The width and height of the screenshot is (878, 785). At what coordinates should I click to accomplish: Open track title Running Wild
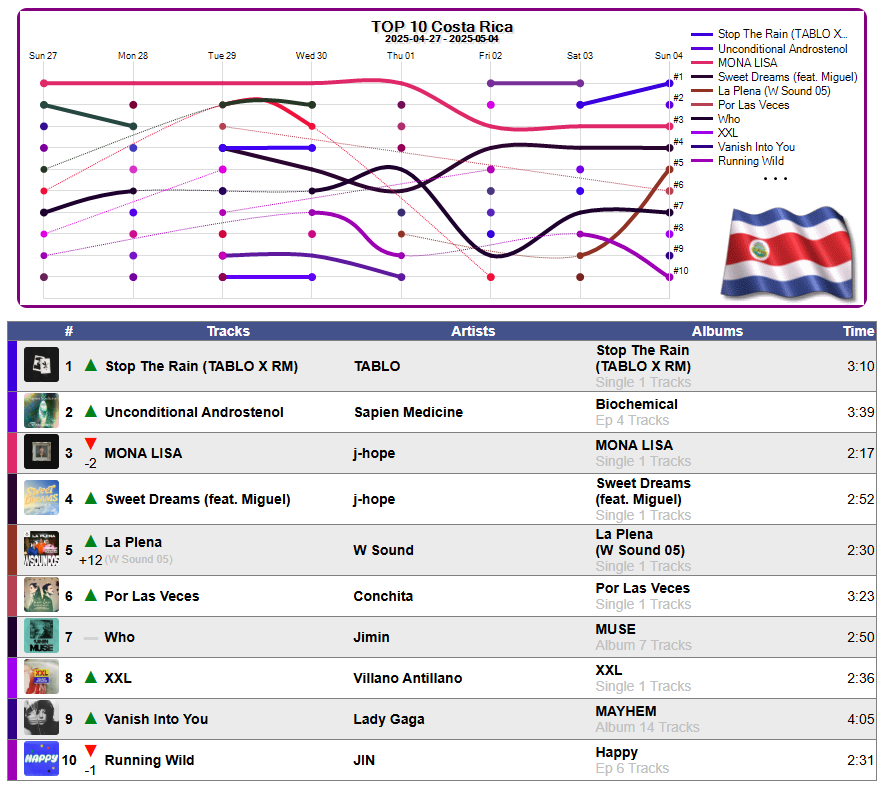click(150, 760)
